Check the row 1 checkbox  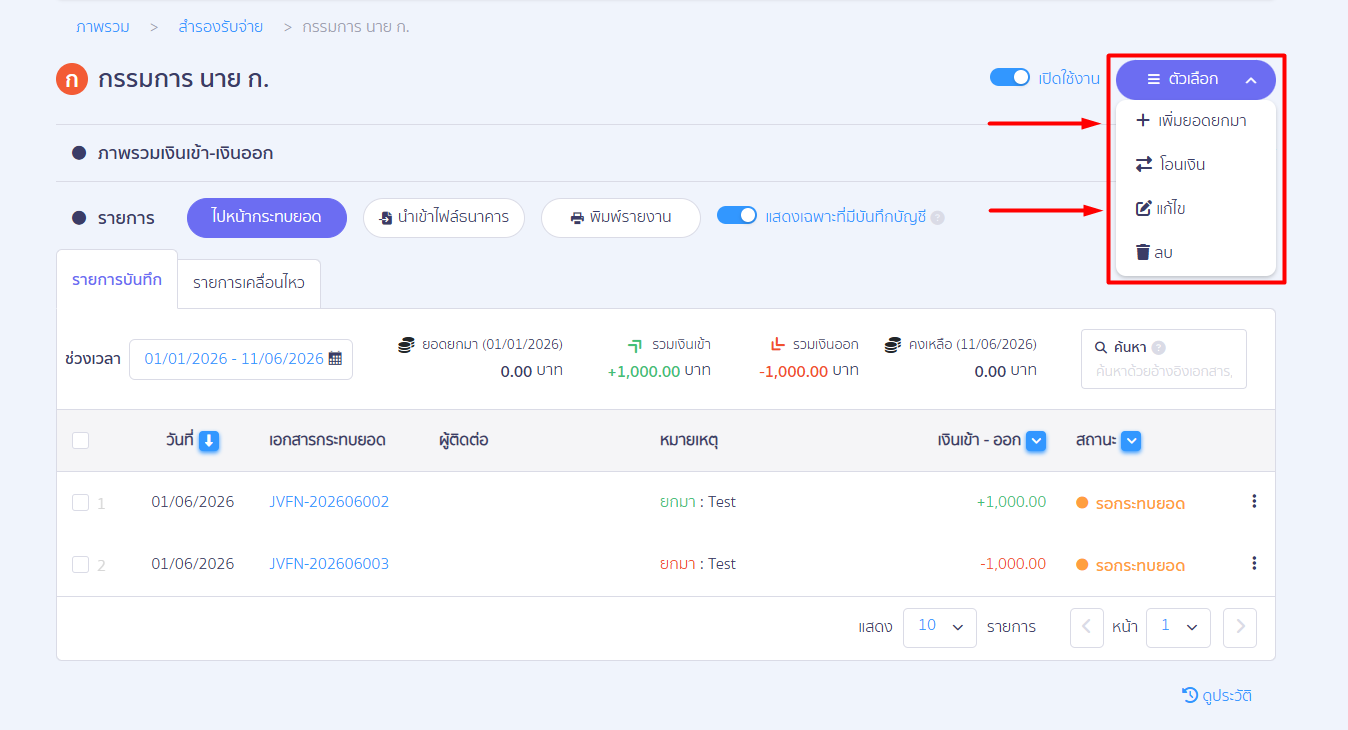(x=81, y=502)
